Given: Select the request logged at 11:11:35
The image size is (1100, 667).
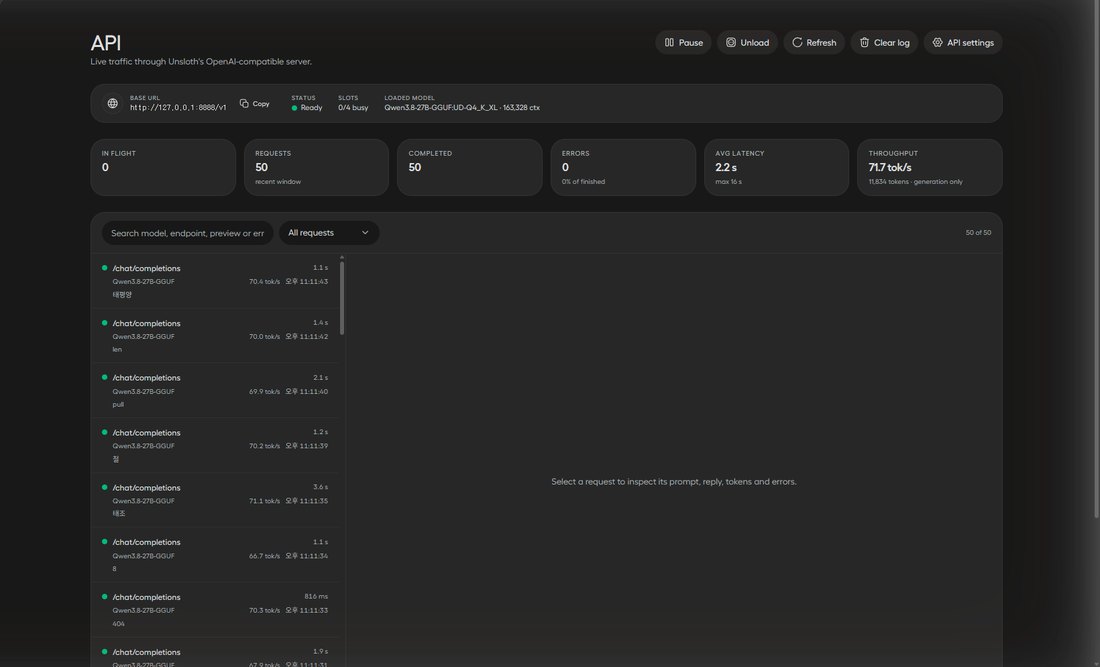Looking at the screenshot, I should click(x=215, y=500).
